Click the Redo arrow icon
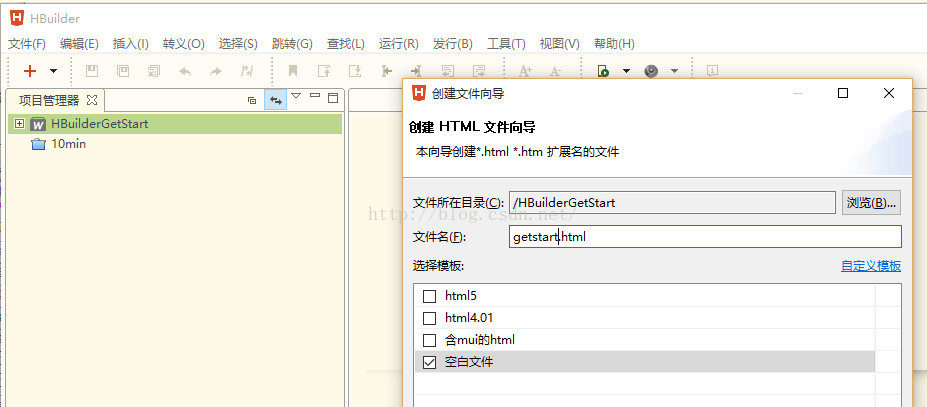 pos(216,72)
